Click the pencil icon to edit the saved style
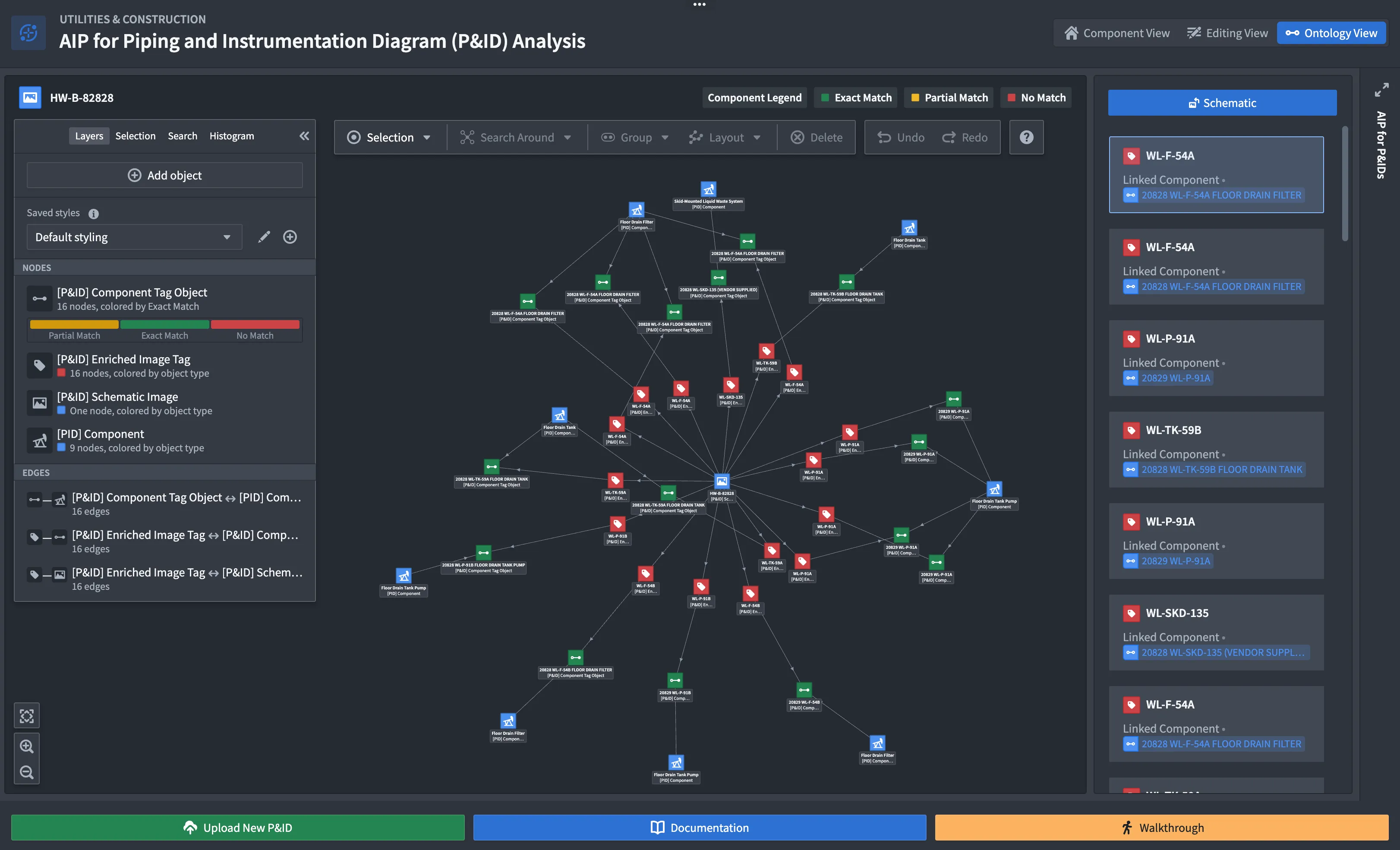Image resolution: width=1400 pixels, height=850 pixels. point(264,237)
